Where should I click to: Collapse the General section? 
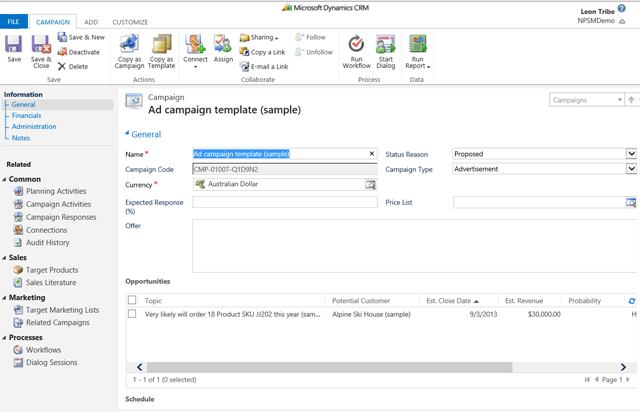tap(127, 133)
